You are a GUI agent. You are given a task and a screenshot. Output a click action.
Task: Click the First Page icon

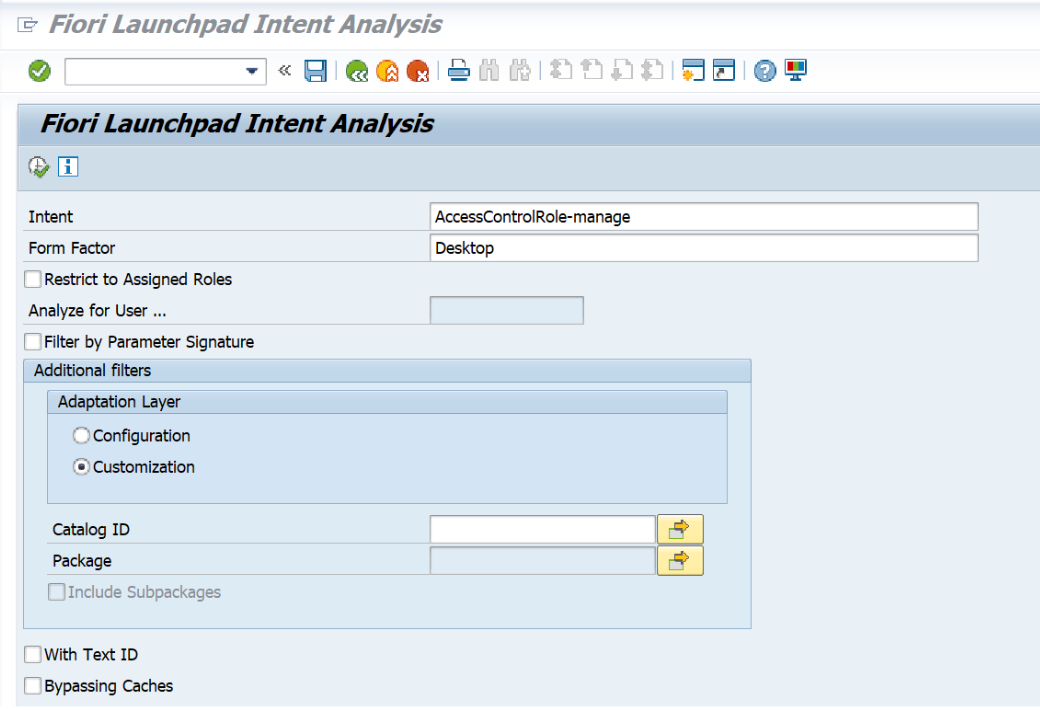tap(561, 70)
